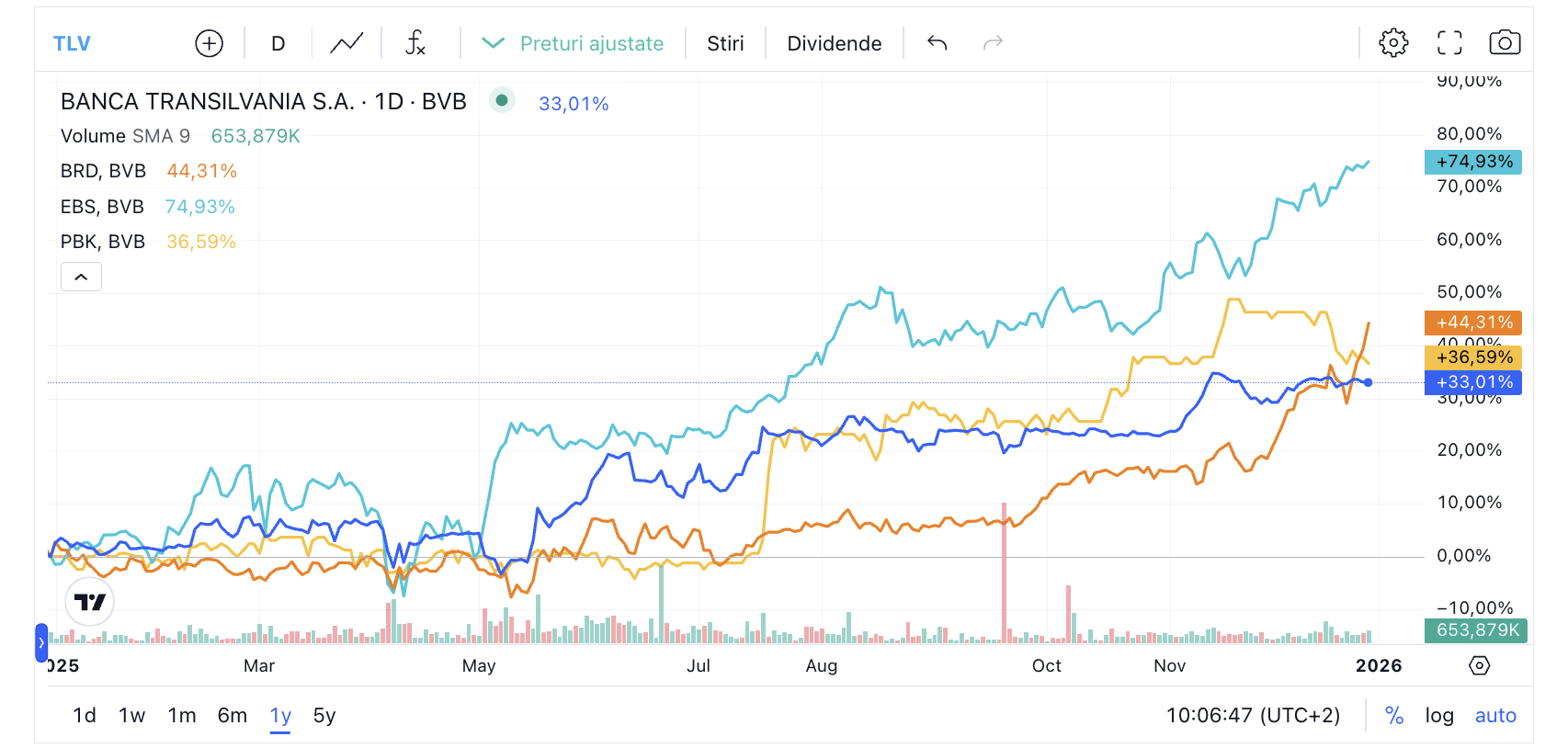1568x748 pixels.
Task: Toggle auto scale mode
Action: point(1495,716)
